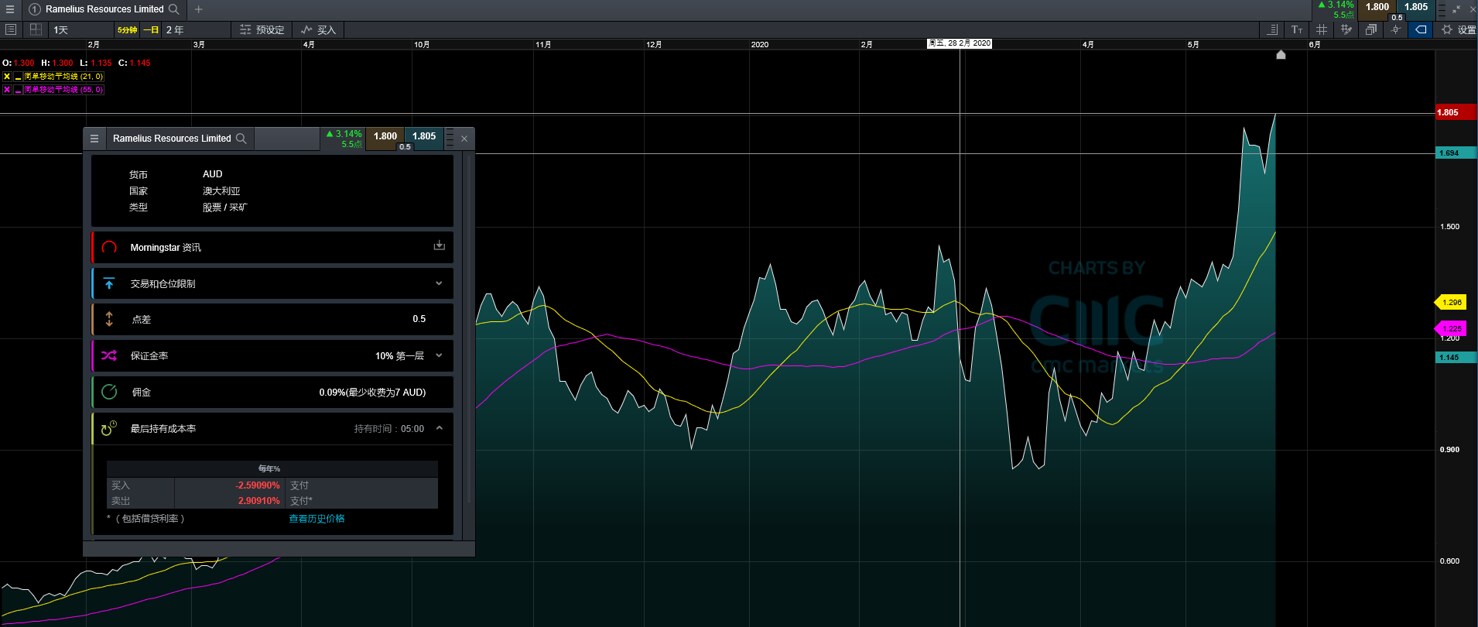Select the 5分钟 interval shortcut
Image resolution: width=1478 pixels, height=627 pixels.
click(127, 30)
